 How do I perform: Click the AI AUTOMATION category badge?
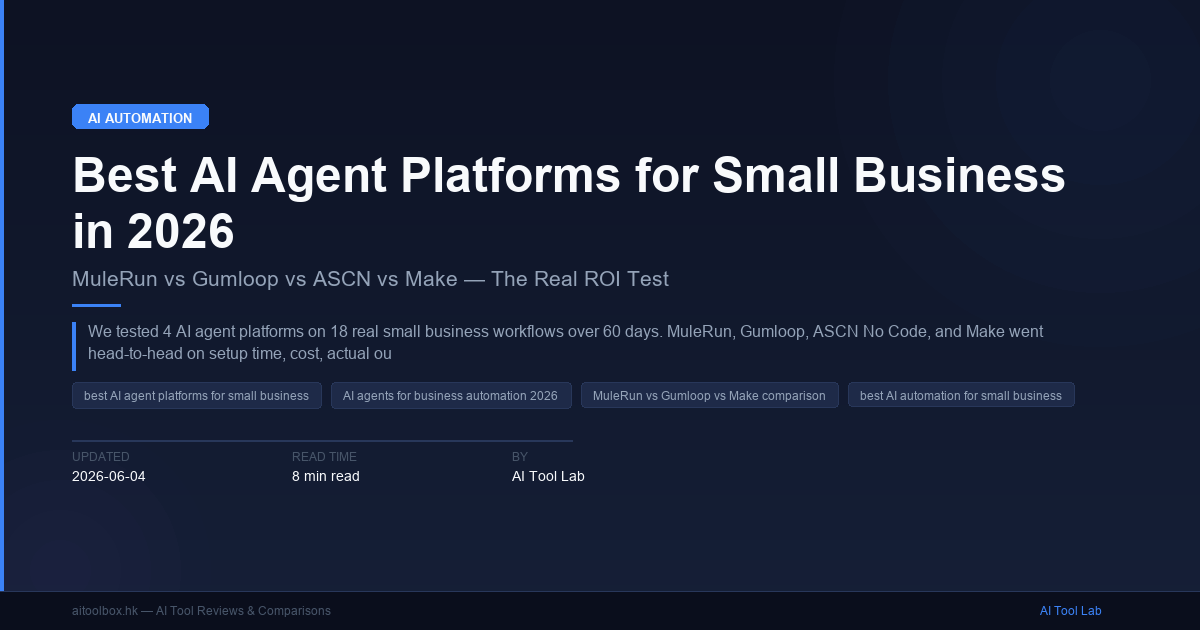click(140, 117)
